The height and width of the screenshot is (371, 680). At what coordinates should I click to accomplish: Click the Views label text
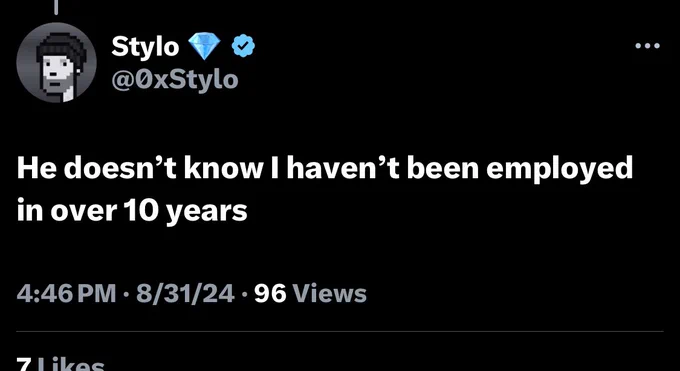click(330, 293)
